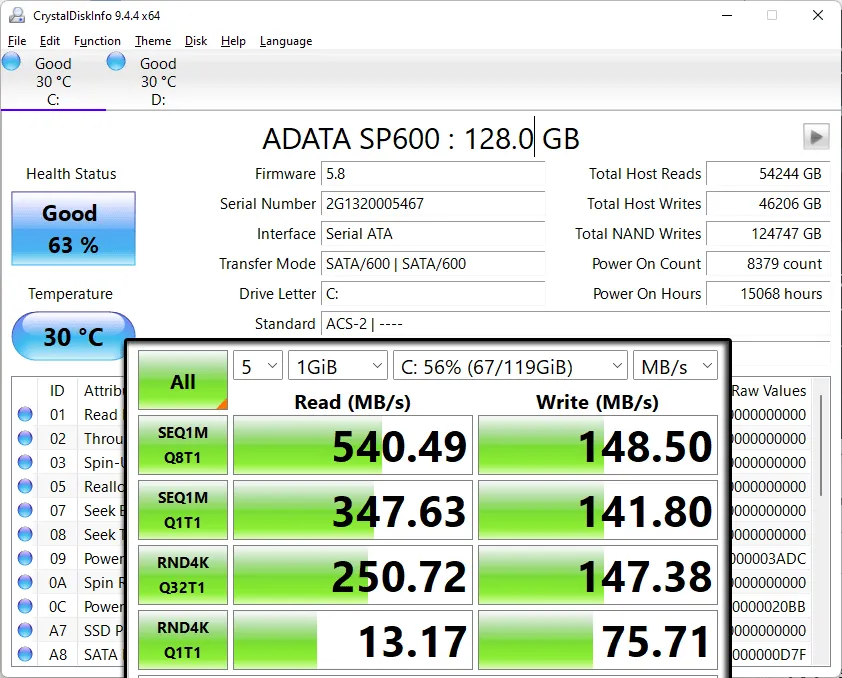
Task: Click the SEQ1M Q8T1 read result 540.49
Action: (353, 445)
